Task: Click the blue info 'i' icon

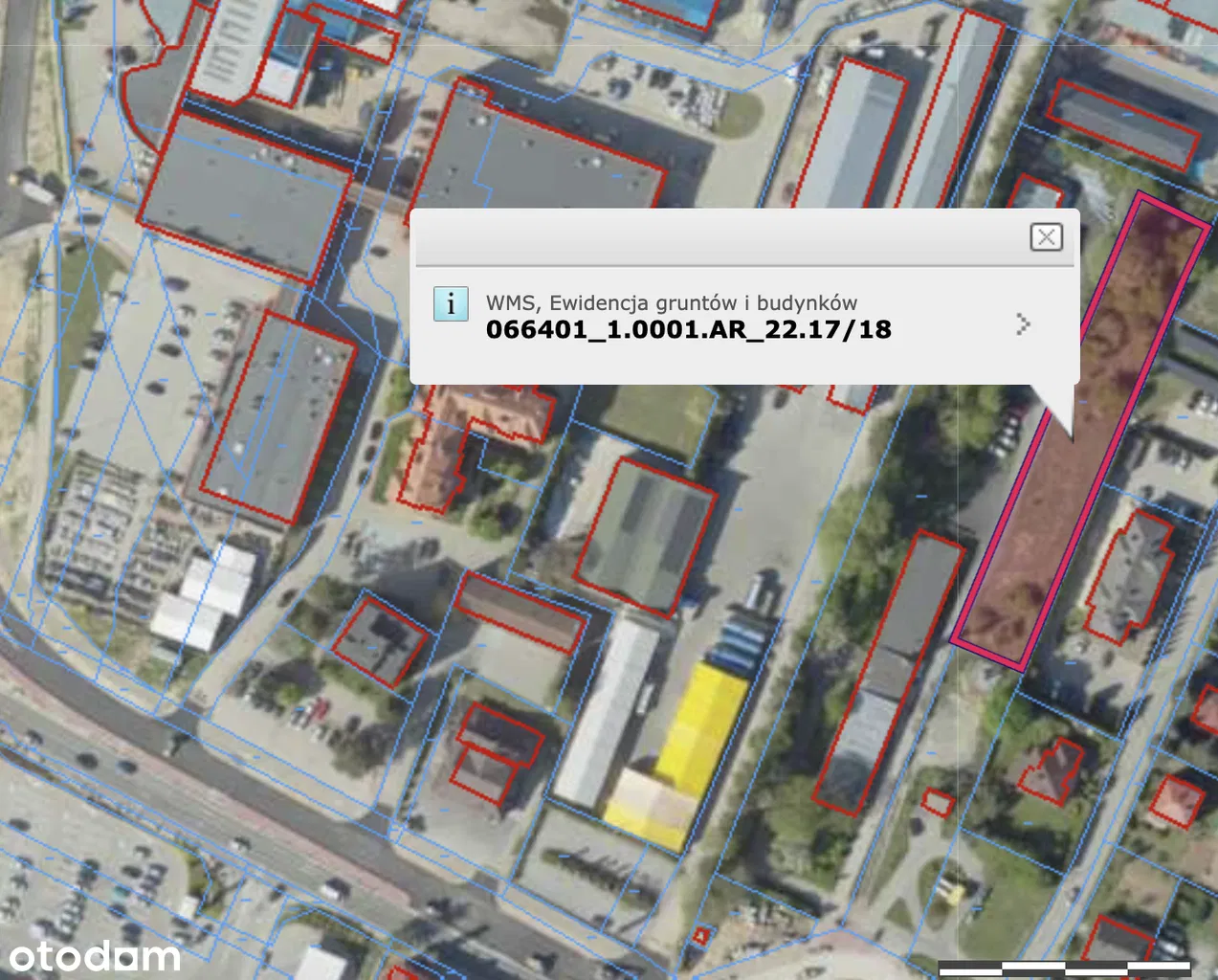Action: (451, 303)
